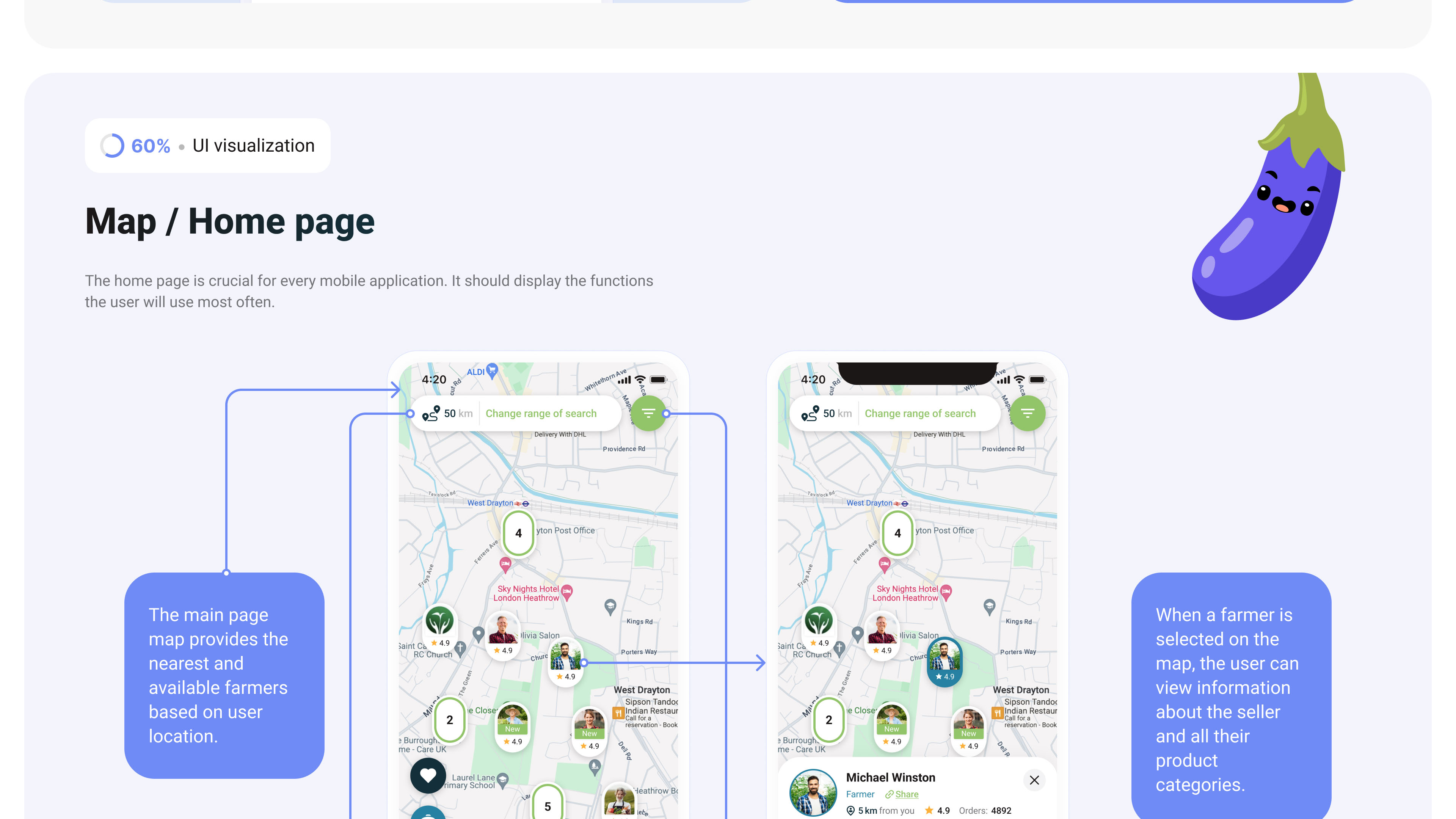Tap 'Change range of search' in left phone
This screenshot has height=819, width=1456.
[541, 414]
